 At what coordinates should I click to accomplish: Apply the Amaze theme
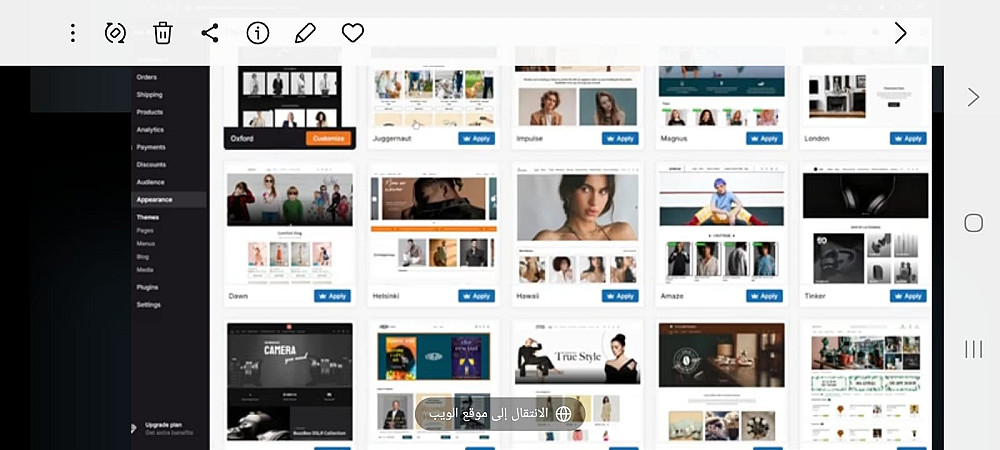click(764, 296)
